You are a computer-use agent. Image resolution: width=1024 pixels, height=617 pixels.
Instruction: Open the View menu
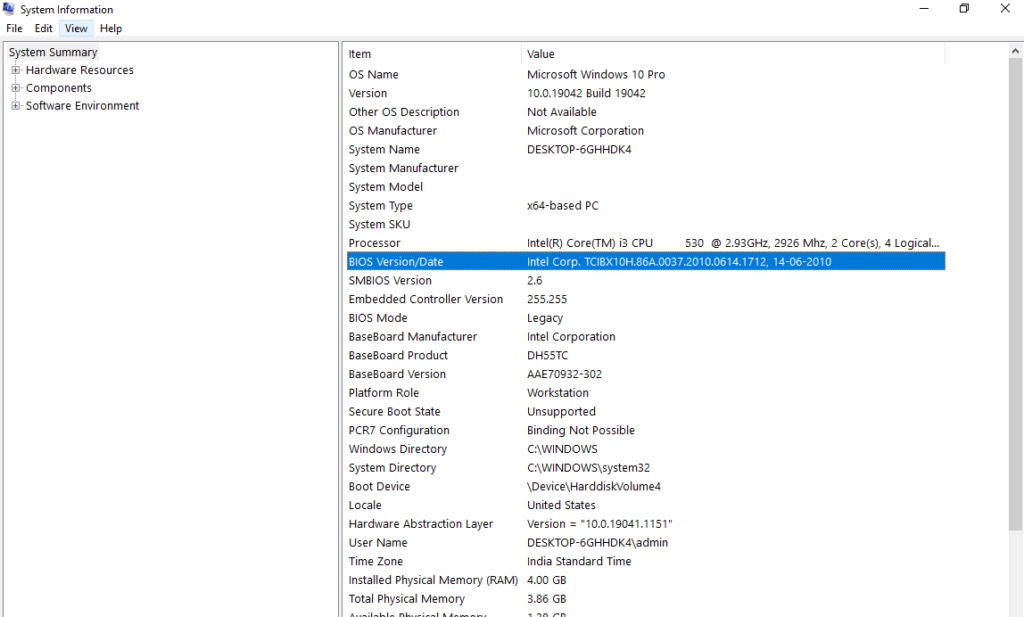pos(76,29)
